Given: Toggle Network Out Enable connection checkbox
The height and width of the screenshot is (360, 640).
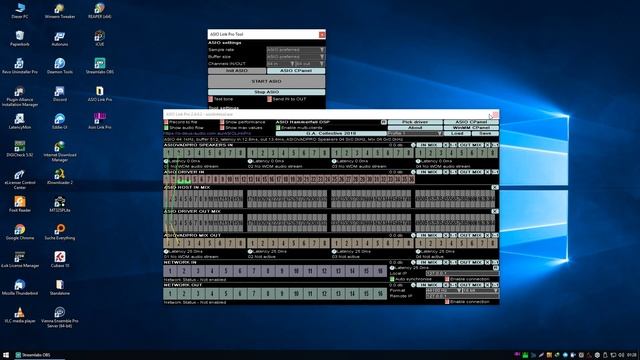Looking at the screenshot, I should 447,302.
